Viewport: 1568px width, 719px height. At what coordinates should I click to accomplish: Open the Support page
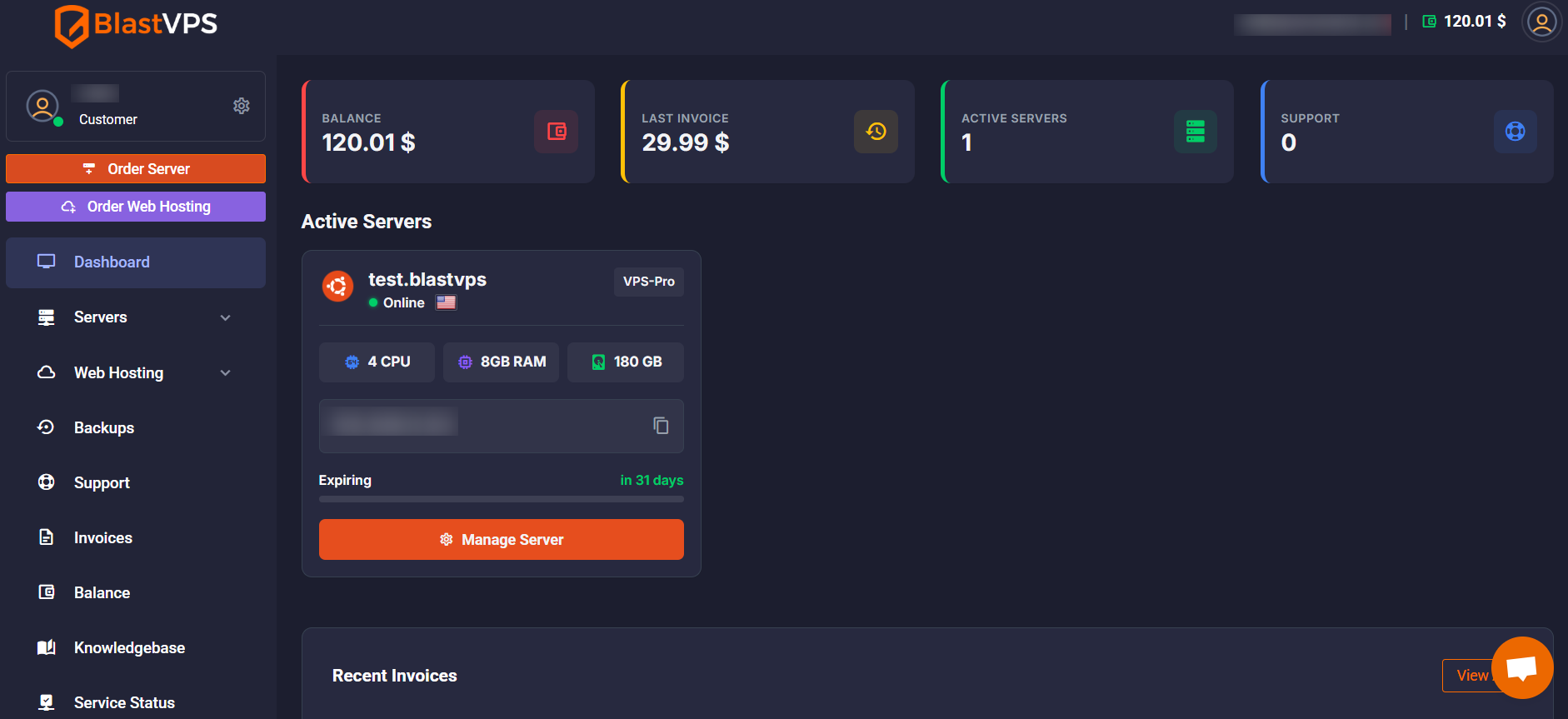click(136, 482)
